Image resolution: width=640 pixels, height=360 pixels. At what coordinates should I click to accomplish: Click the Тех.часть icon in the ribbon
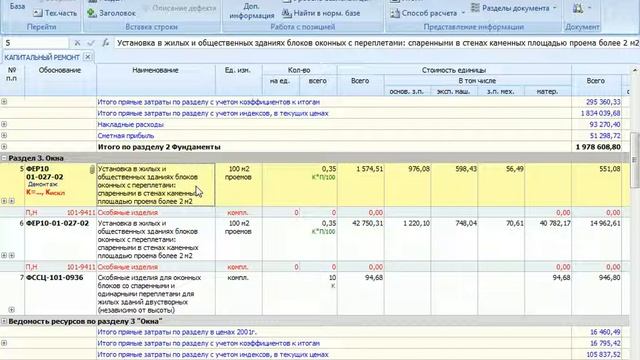pyautogui.click(x=38, y=13)
